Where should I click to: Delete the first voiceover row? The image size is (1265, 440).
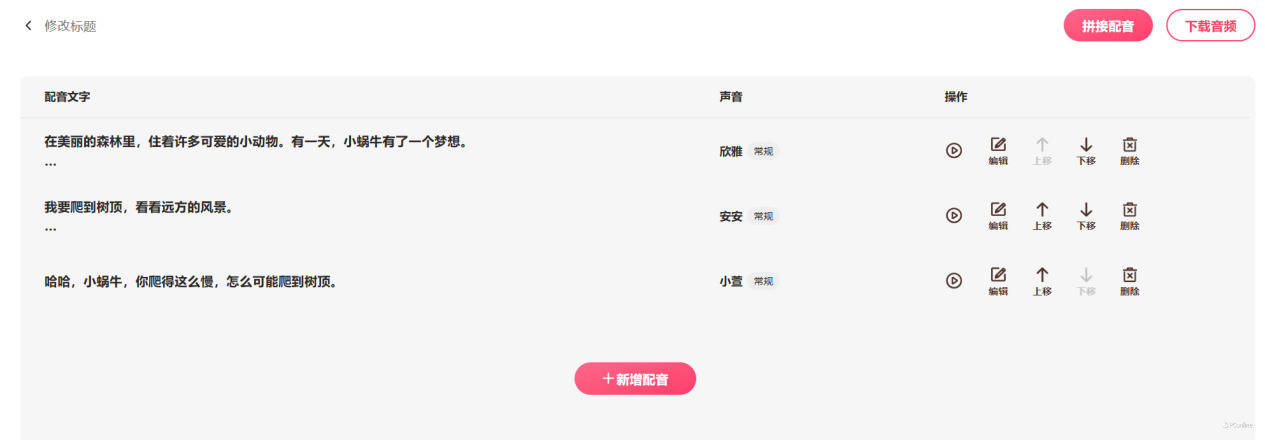tap(1130, 151)
